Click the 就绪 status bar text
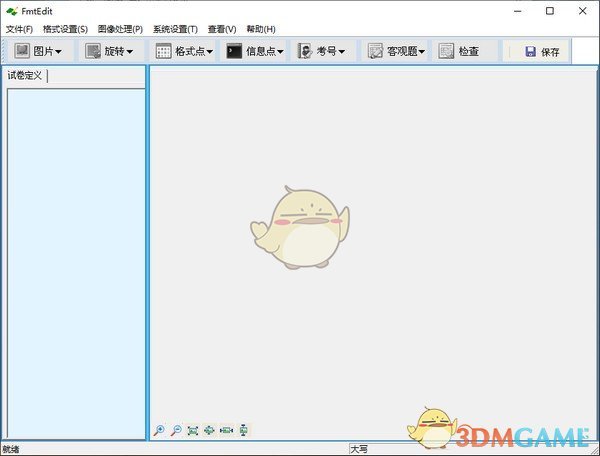600x456 pixels. [11, 449]
